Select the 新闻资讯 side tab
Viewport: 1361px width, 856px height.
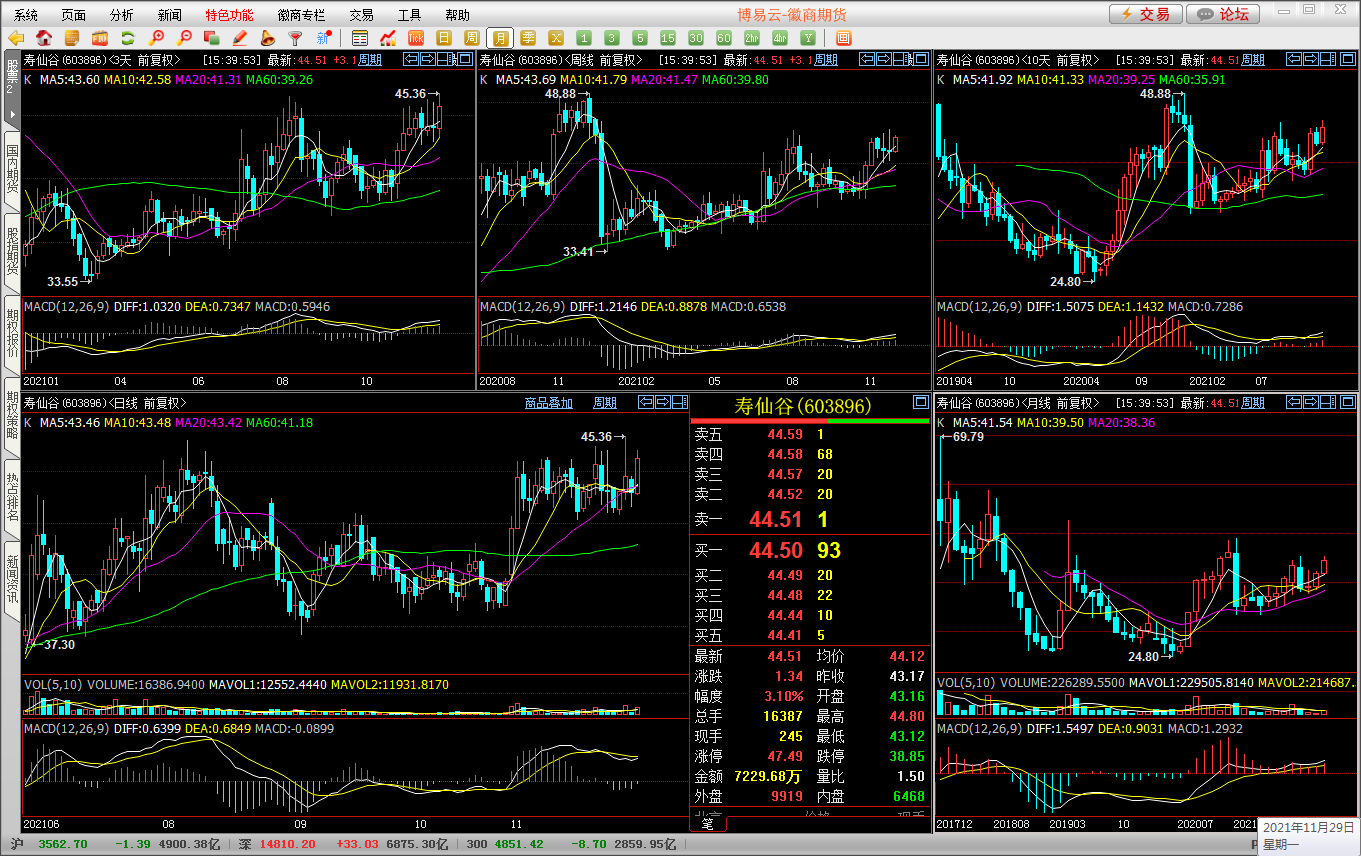point(12,579)
